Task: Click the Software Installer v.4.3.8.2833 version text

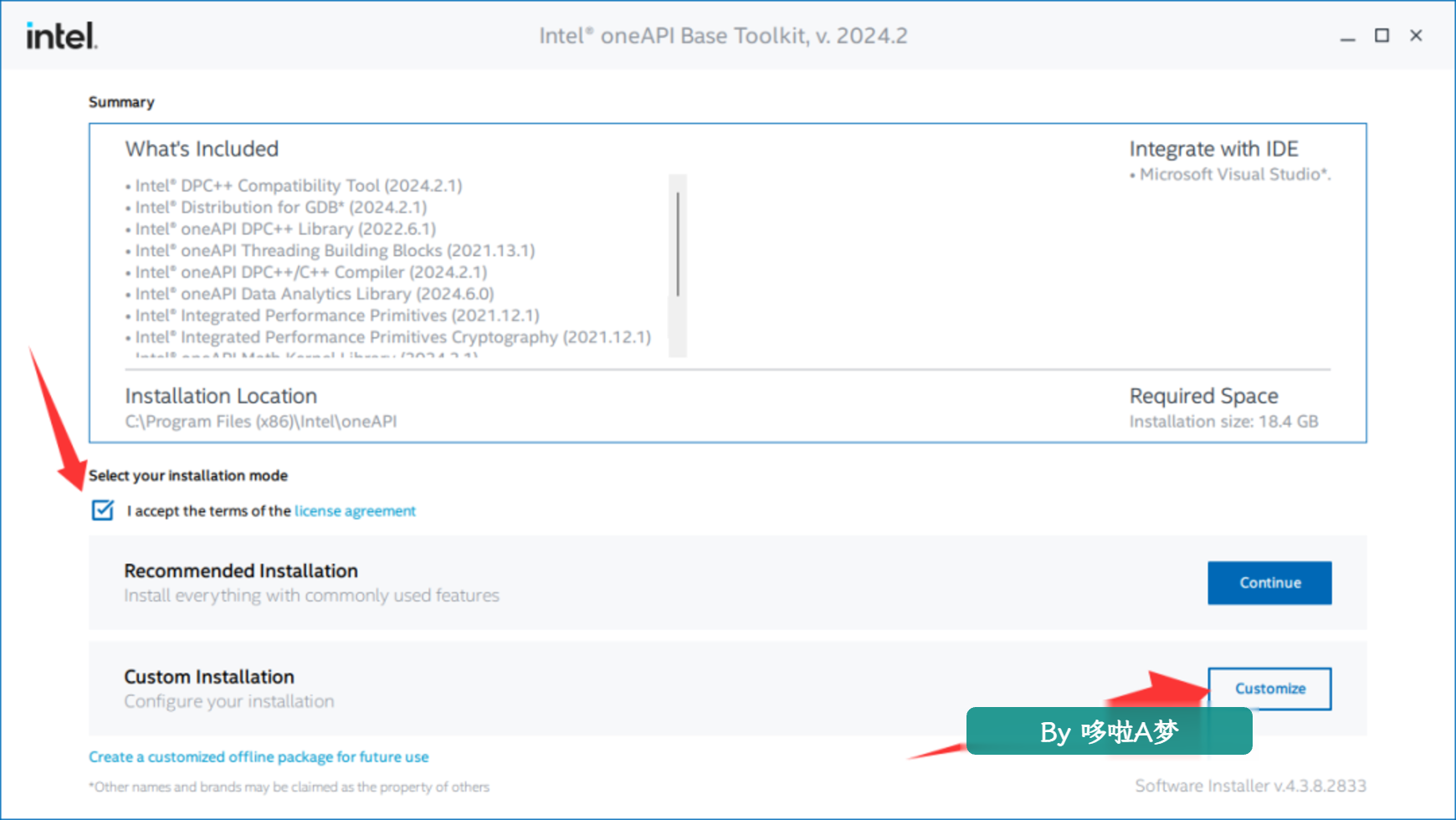Action: click(x=1250, y=786)
